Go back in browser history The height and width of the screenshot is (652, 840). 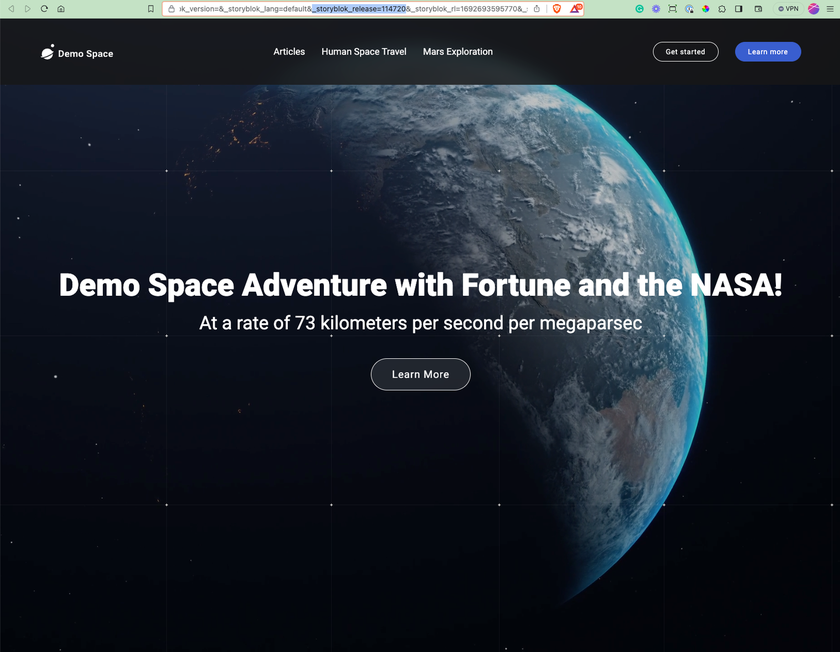pyautogui.click(x=11, y=9)
